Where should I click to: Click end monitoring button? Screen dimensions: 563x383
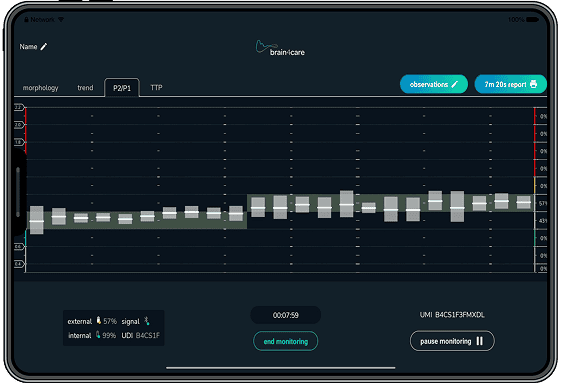tap(285, 341)
